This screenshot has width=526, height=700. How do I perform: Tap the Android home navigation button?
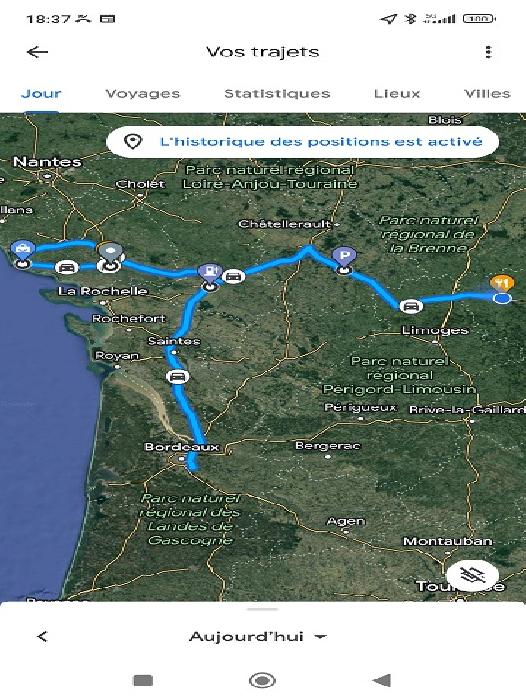(x=262, y=680)
